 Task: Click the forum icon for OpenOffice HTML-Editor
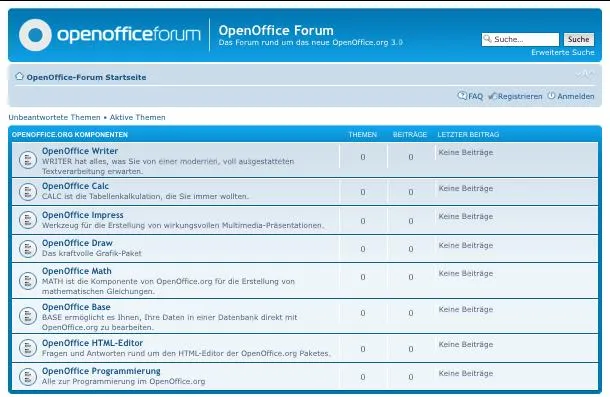coord(28,348)
